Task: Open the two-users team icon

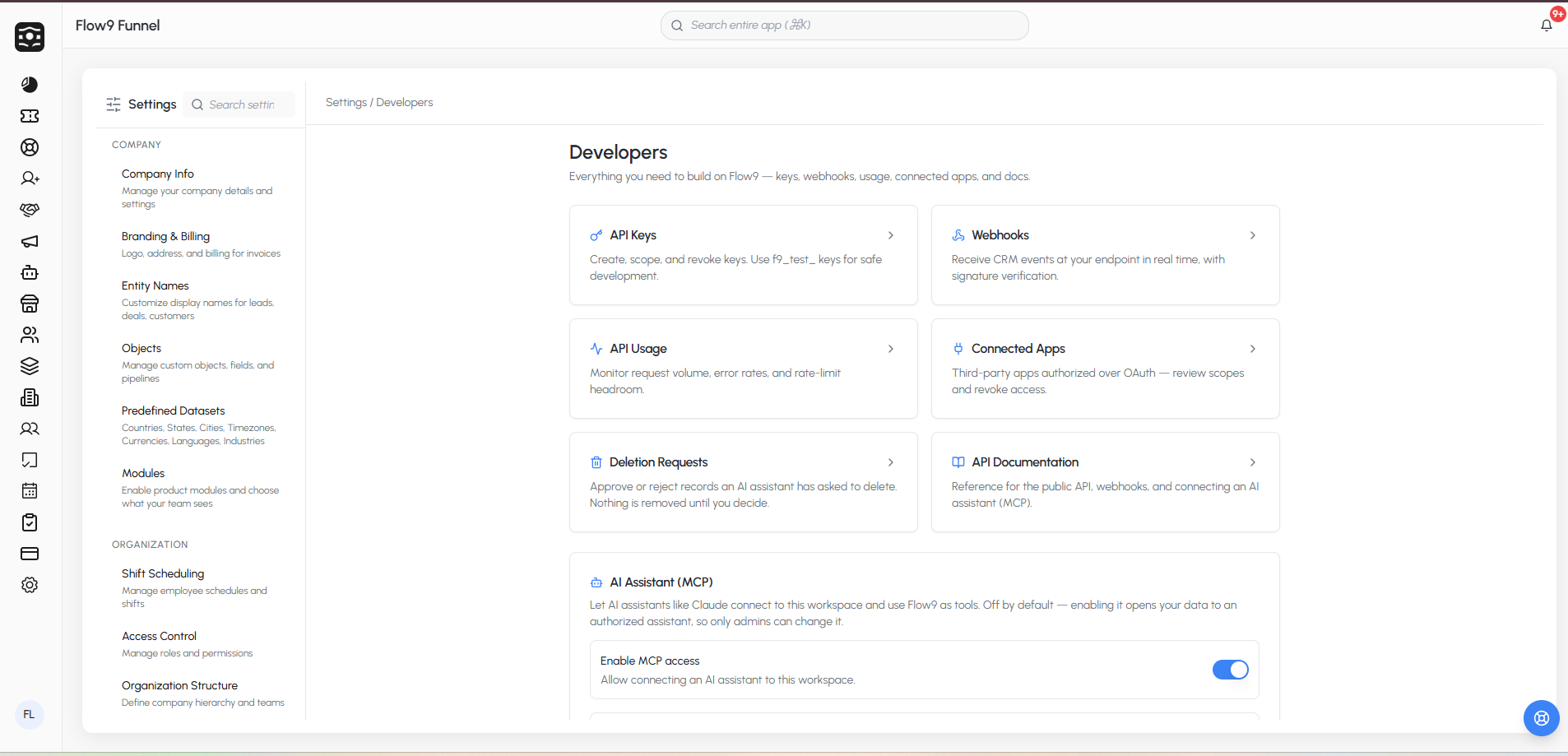Action: pyautogui.click(x=30, y=429)
